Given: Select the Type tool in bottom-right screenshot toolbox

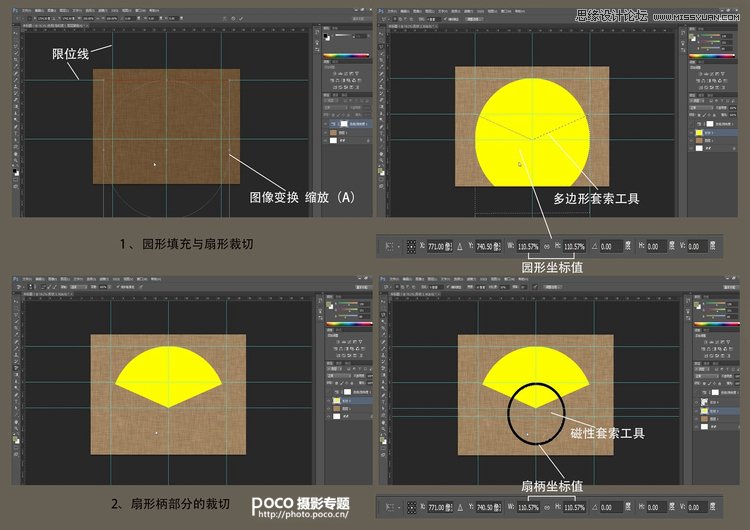Looking at the screenshot, I should pos(383,402).
